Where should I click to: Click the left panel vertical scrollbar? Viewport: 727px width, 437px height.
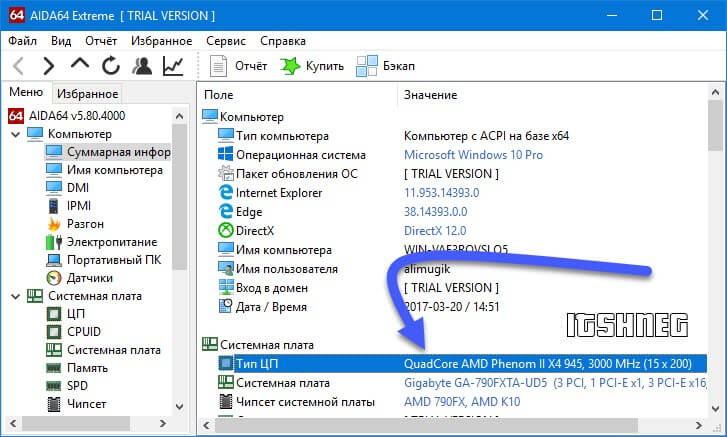tap(180, 200)
